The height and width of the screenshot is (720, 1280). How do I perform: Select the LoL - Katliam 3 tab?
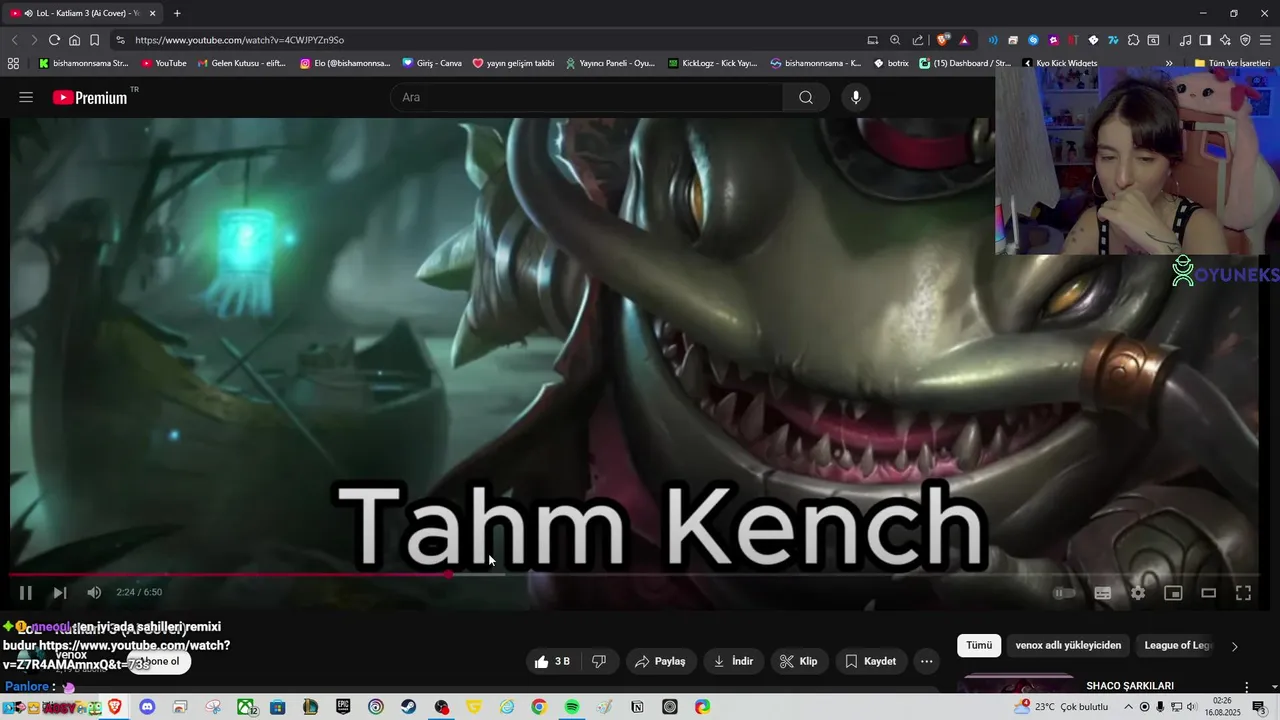[82, 13]
